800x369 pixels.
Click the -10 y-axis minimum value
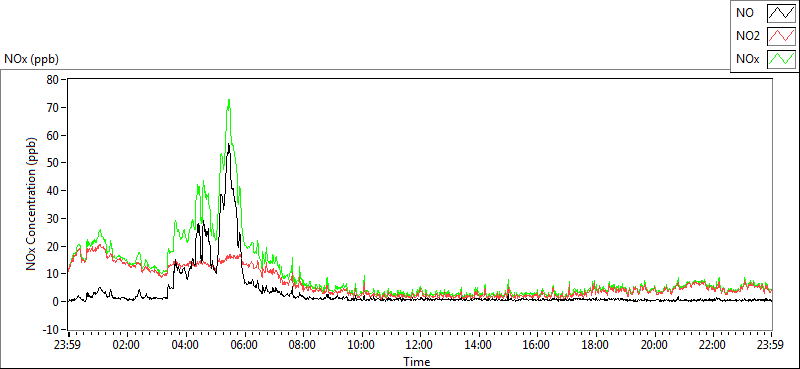coord(51,329)
